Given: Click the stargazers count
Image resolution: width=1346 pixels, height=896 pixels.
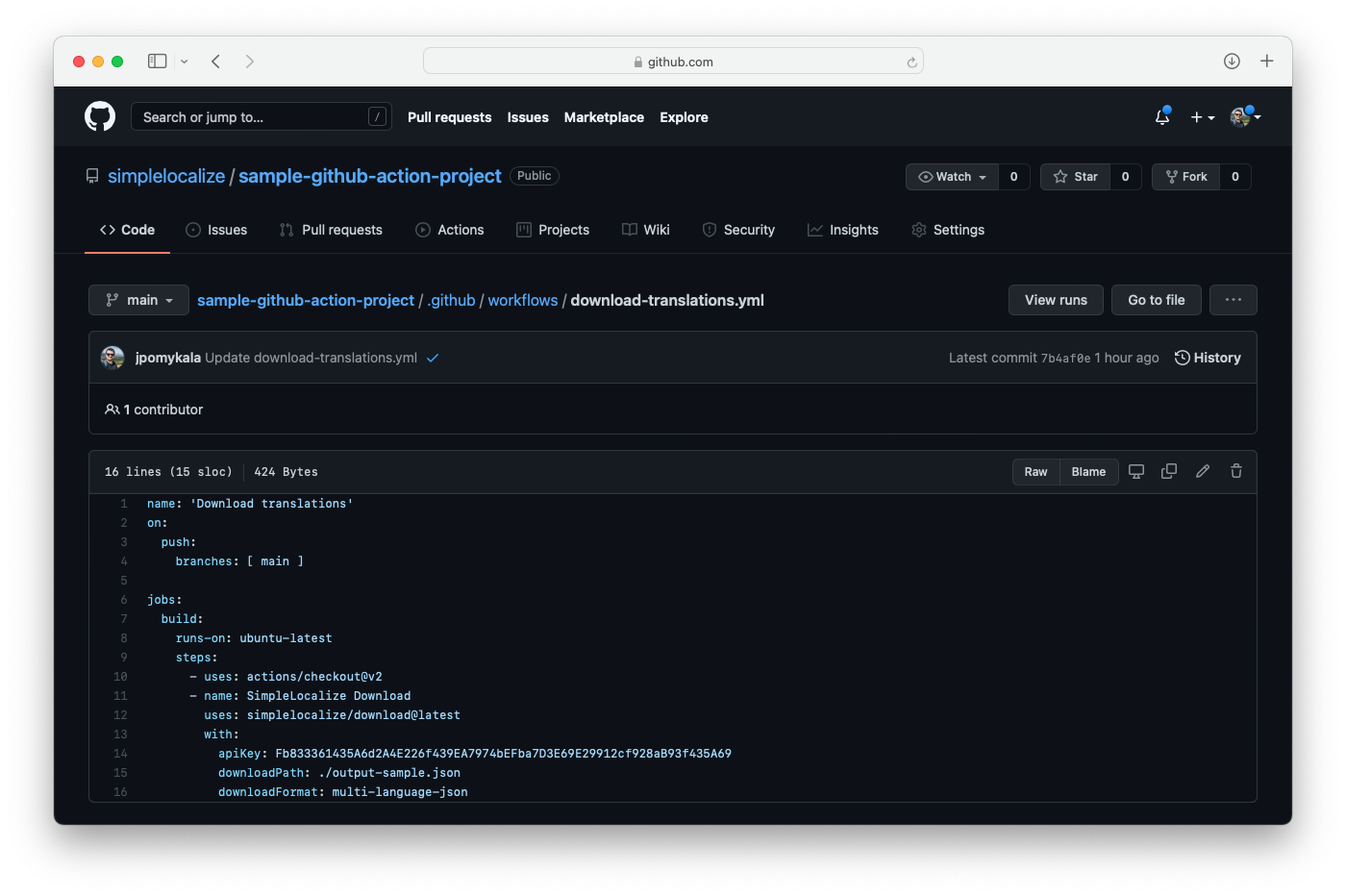Looking at the screenshot, I should pos(1126,177).
